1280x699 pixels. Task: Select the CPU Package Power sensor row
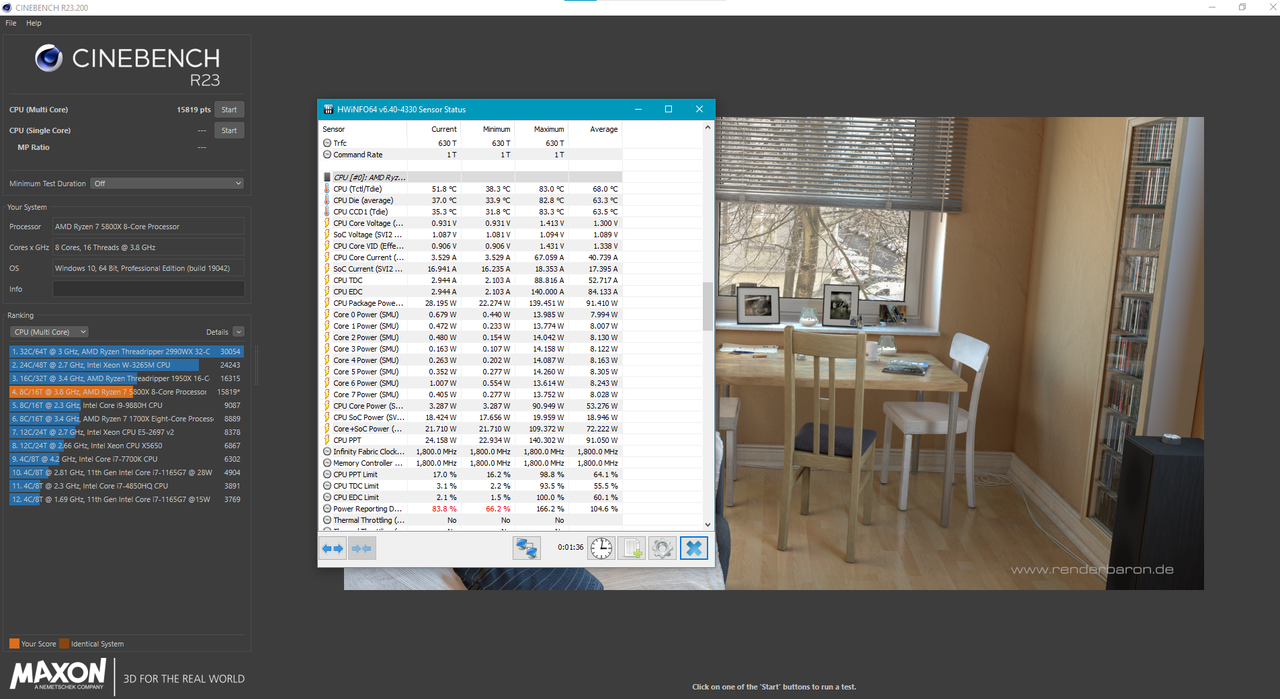[471, 303]
